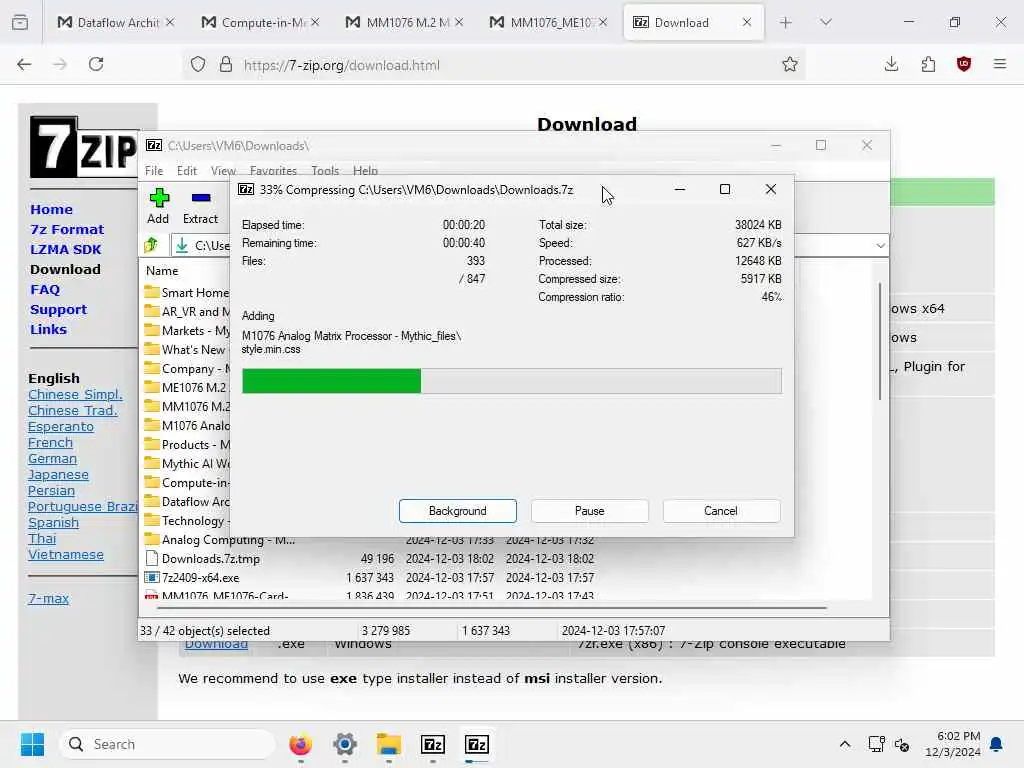Open the Firefox icon in the taskbar
This screenshot has height=768, width=1024.
tap(300, 744)
